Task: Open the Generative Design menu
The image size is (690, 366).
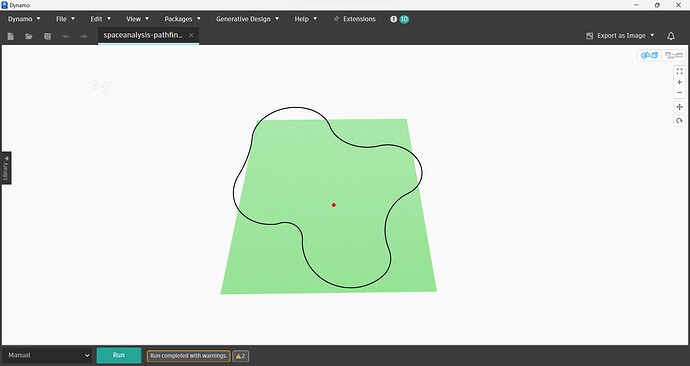Action: tap(247, 19)
